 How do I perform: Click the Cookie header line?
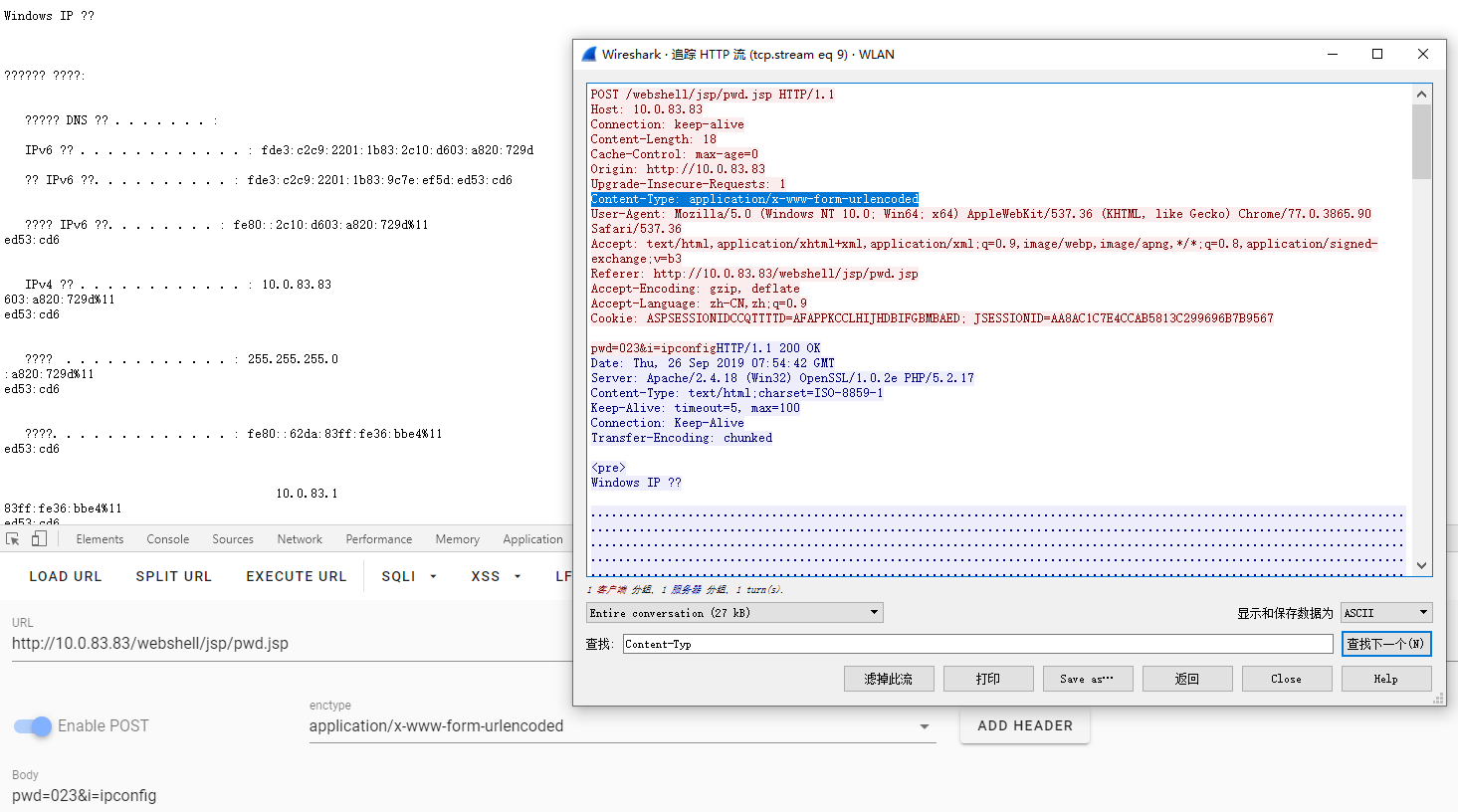pyautogui.click(x=932, y=318)
